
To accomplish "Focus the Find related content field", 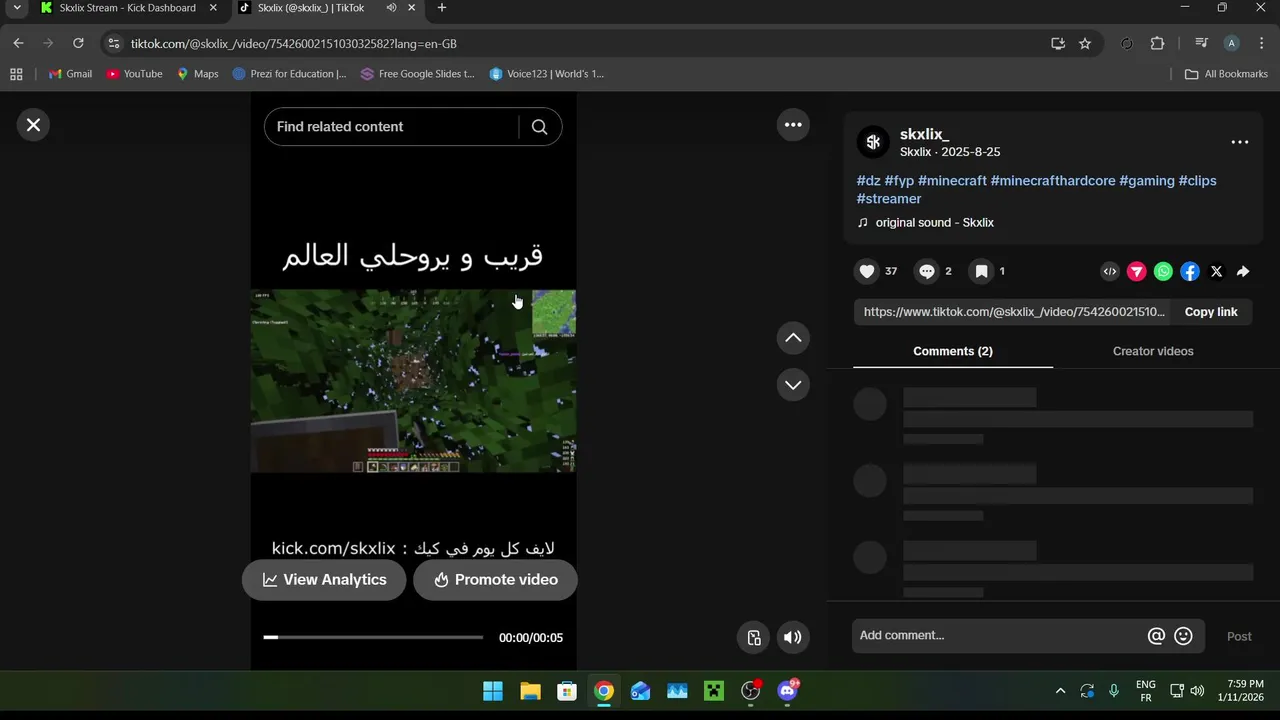I will coord(390,127).
